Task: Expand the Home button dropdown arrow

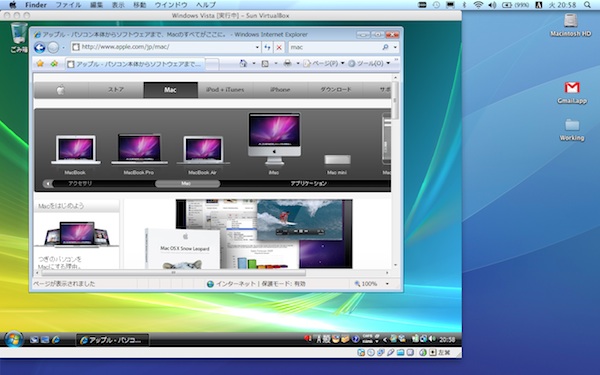Action: point(253,64)
